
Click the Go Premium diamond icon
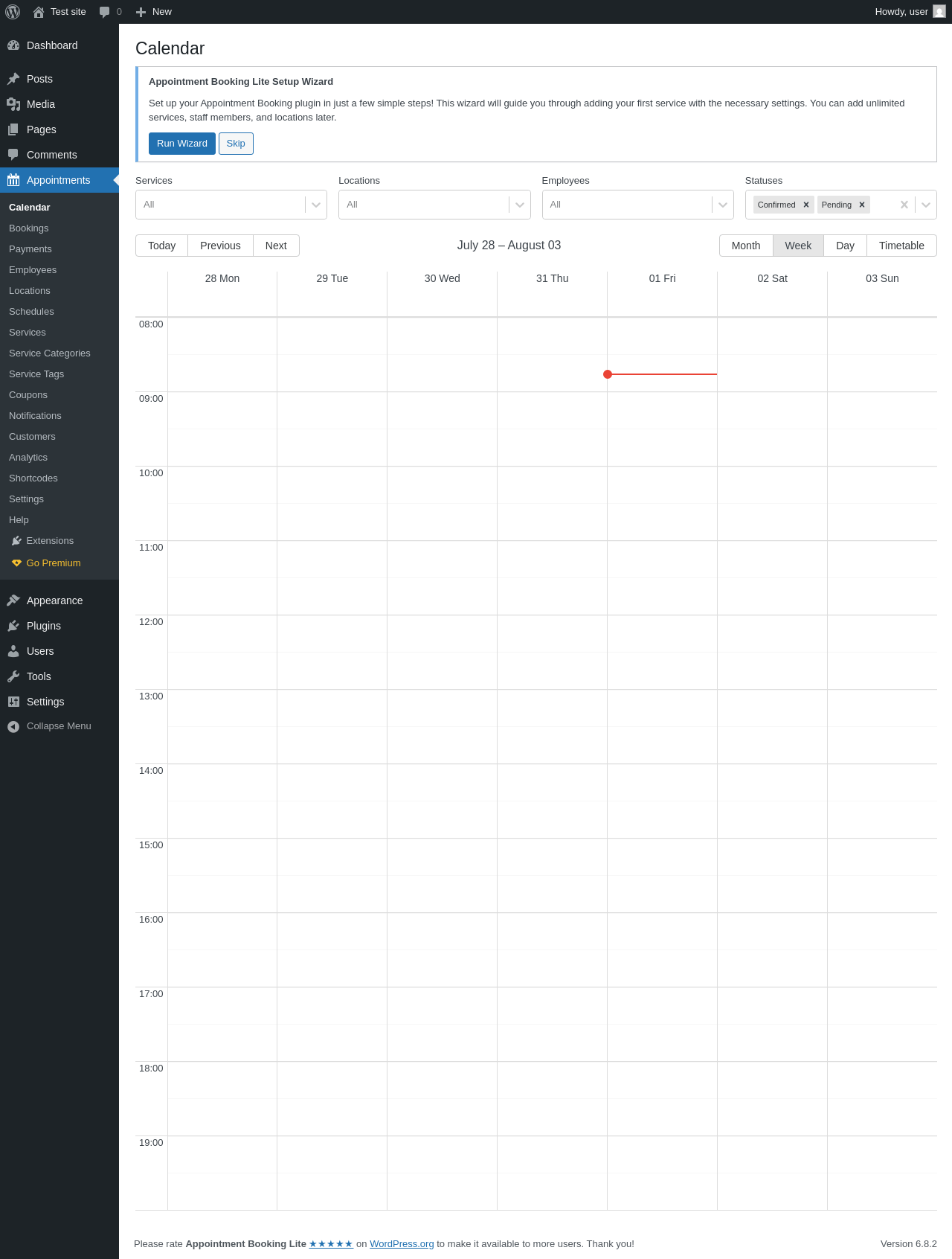pyautogui.click(x=16, y=563)
